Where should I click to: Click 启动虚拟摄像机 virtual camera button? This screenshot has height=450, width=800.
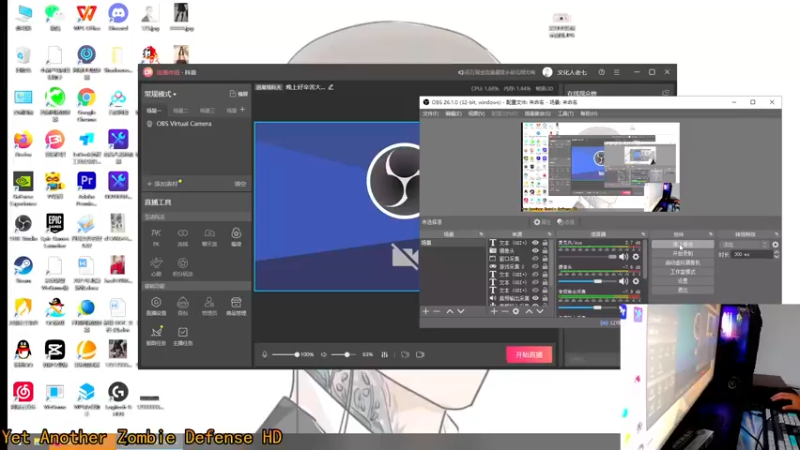pos(683,263)
